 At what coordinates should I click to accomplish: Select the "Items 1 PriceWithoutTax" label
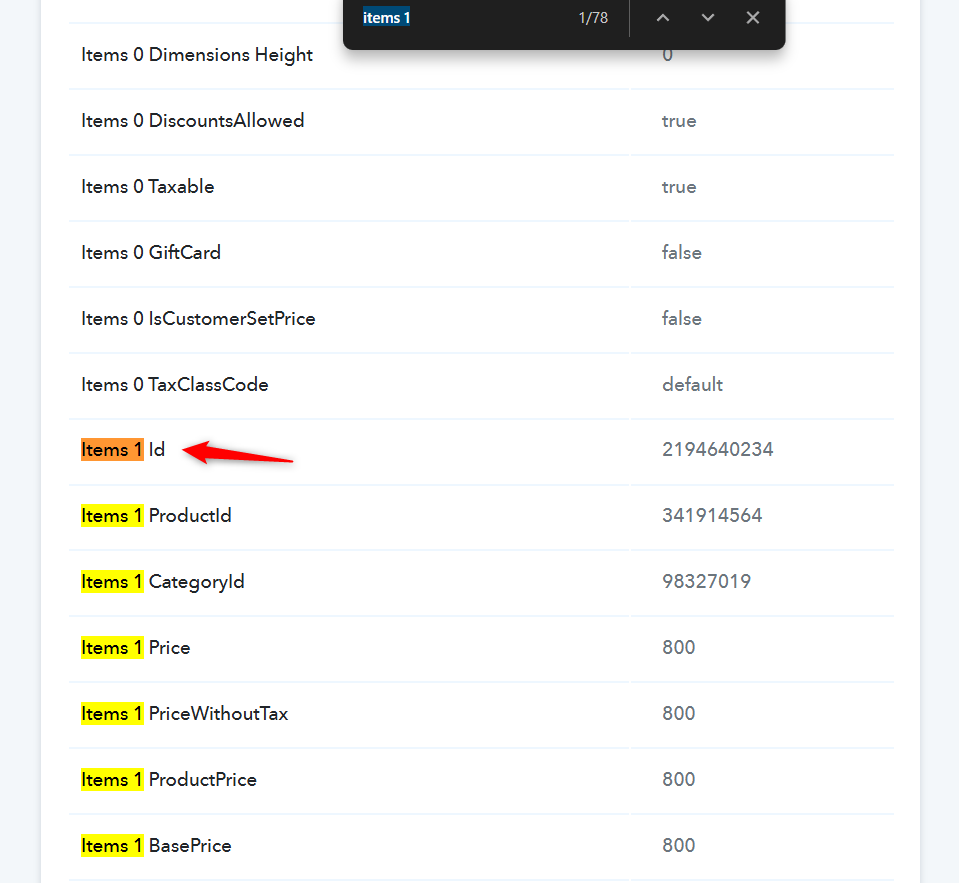click(184, 714)
